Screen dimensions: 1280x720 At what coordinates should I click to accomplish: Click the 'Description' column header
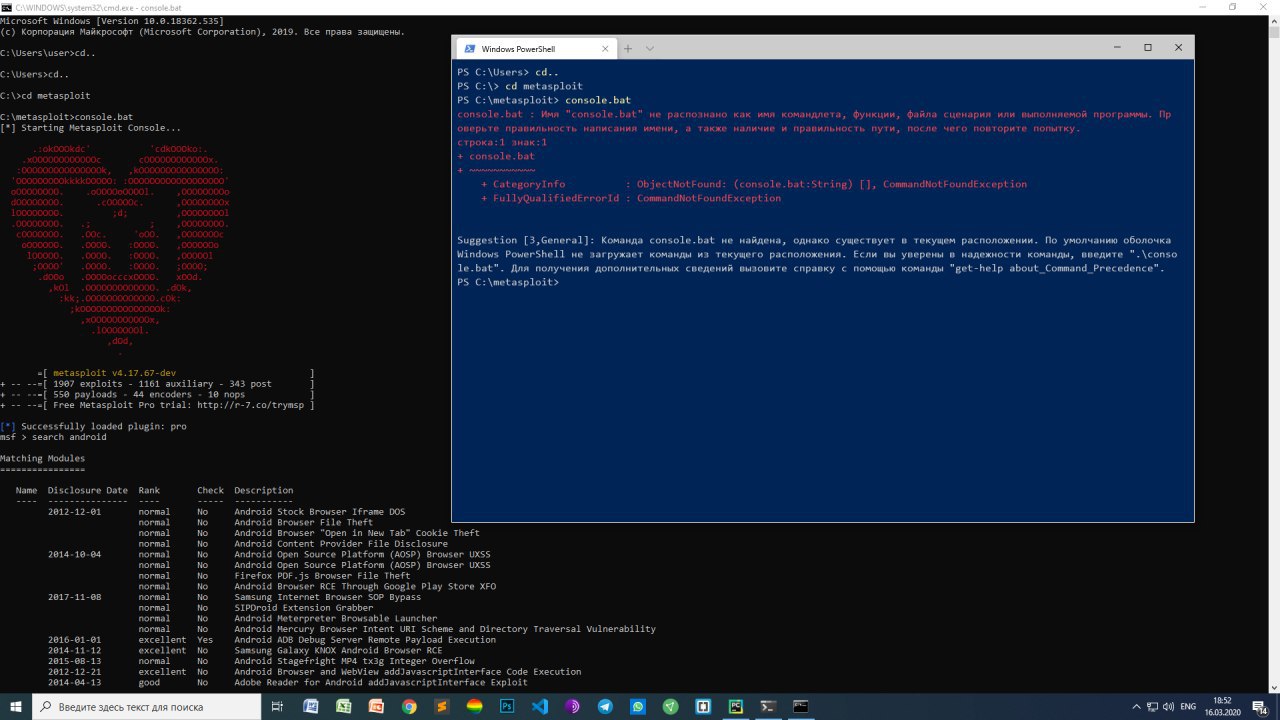[264, 490]
